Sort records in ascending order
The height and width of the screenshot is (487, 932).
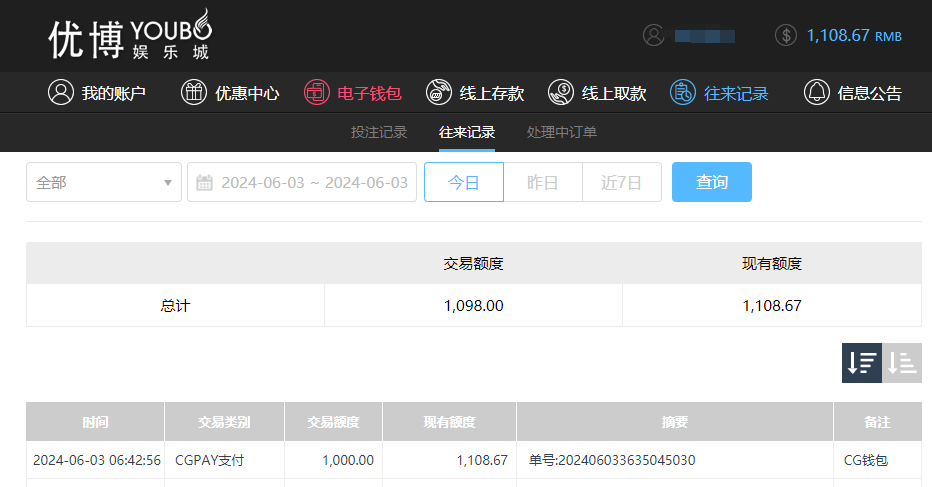tap(902, 363)
